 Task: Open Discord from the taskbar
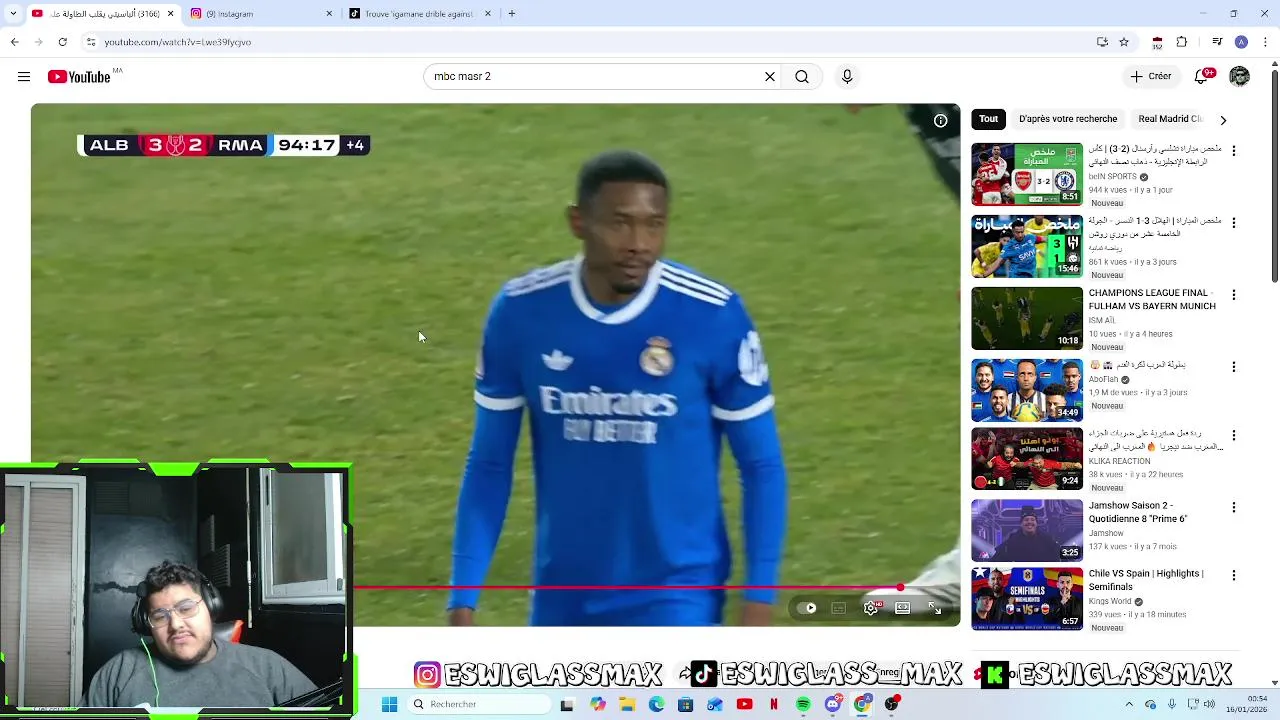pos(832,704)
